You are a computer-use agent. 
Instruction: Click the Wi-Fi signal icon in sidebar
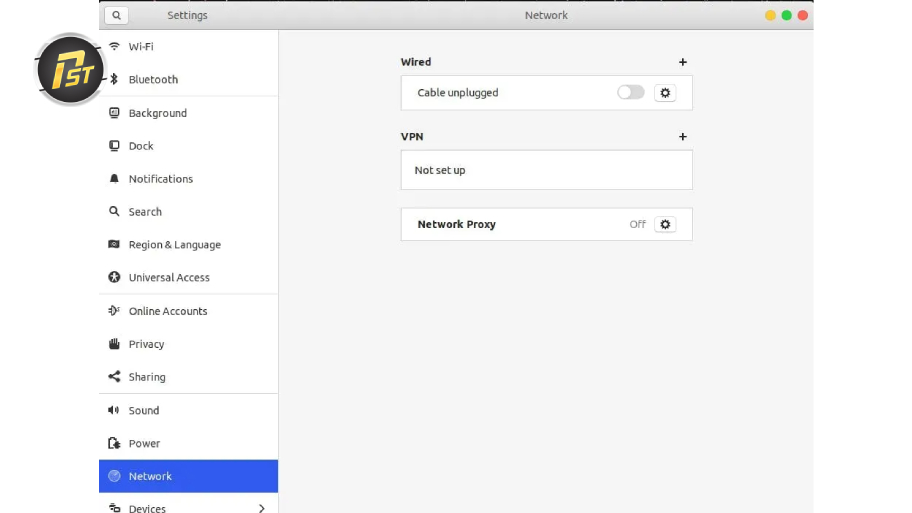pyautogui.click(x=115, y=47)
